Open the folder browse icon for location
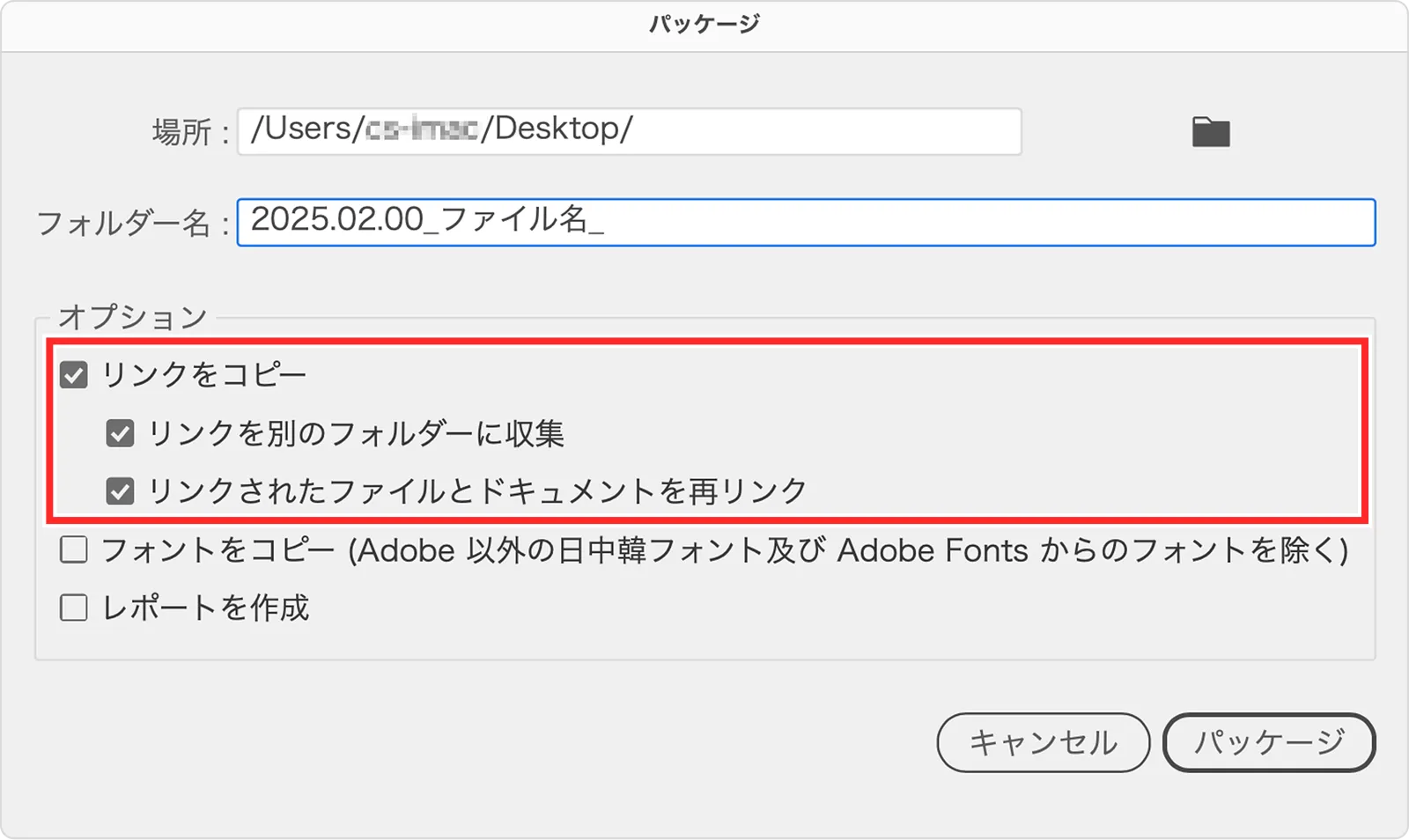Image resolution: width=1409 pixels, height=840 pixels. click(x=1211, y=132)
